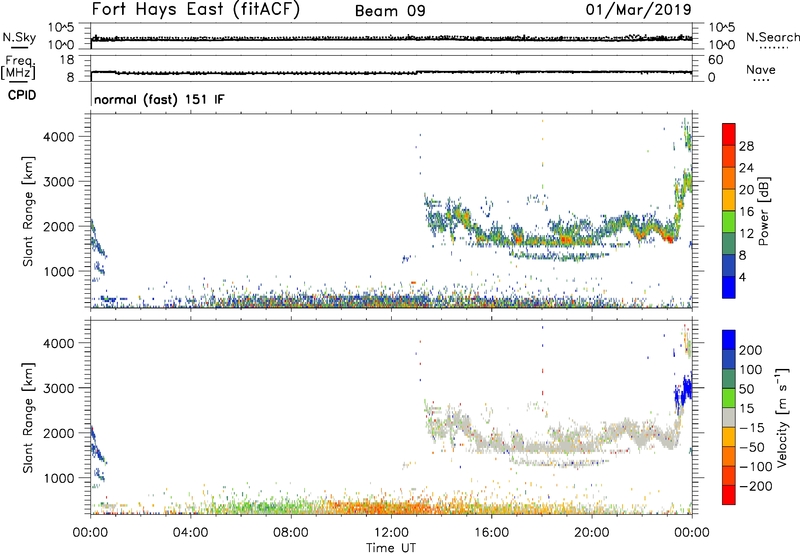Click the N.Sky noise trace line in top panel
Viewport: 800px width, 554px height.
pos(391,38)
